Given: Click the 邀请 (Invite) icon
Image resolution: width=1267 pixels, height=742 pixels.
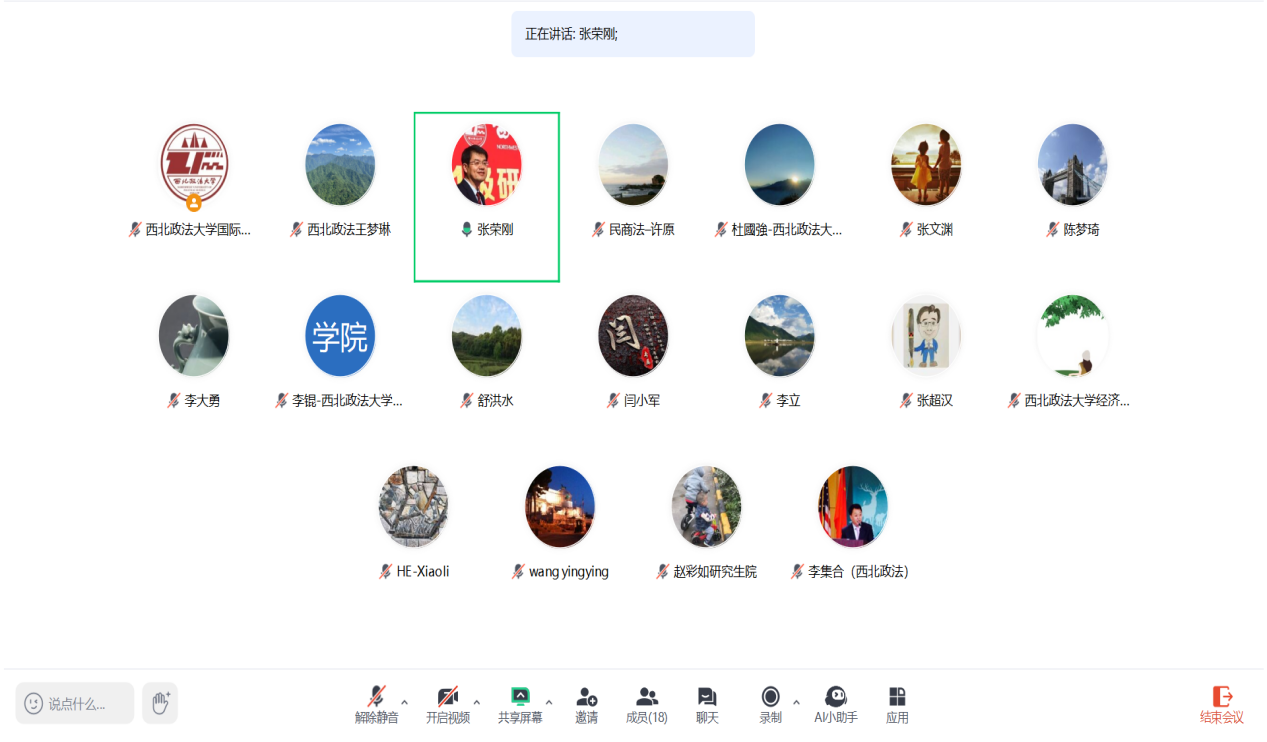Looking at the screenshot, I should pyautogui.click(x=586, y=698).
